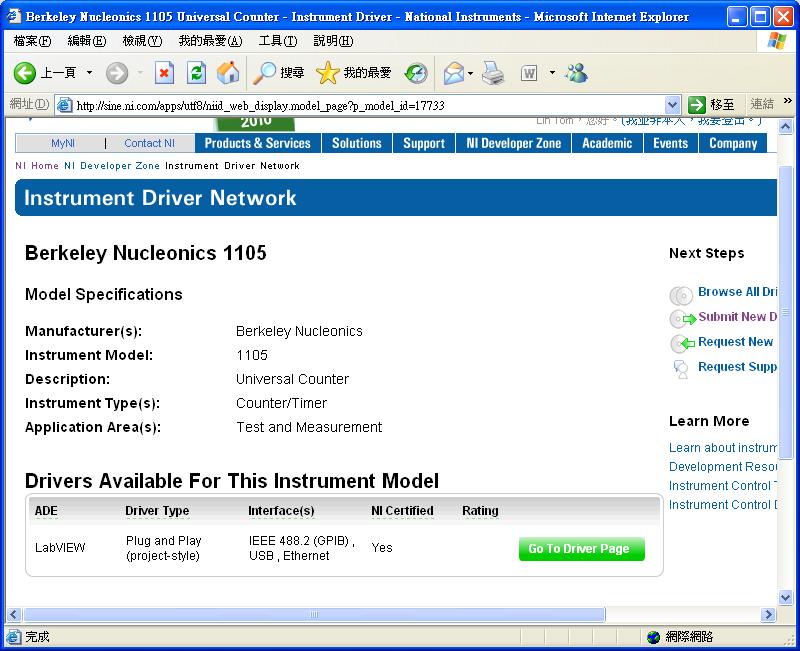Screen dimensions: 800x651
Task: Open the Contact NI link
Action: 149,143
